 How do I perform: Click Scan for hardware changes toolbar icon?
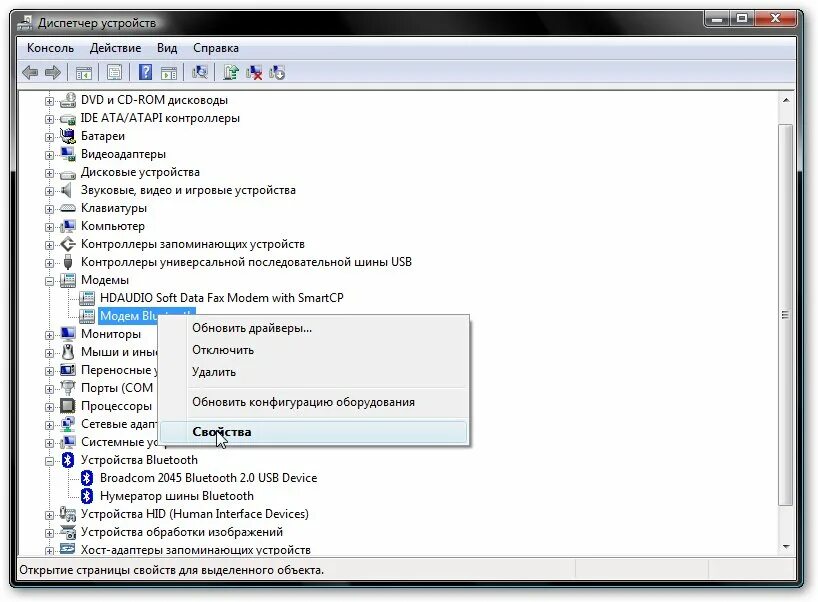click(x=200, y=72)
